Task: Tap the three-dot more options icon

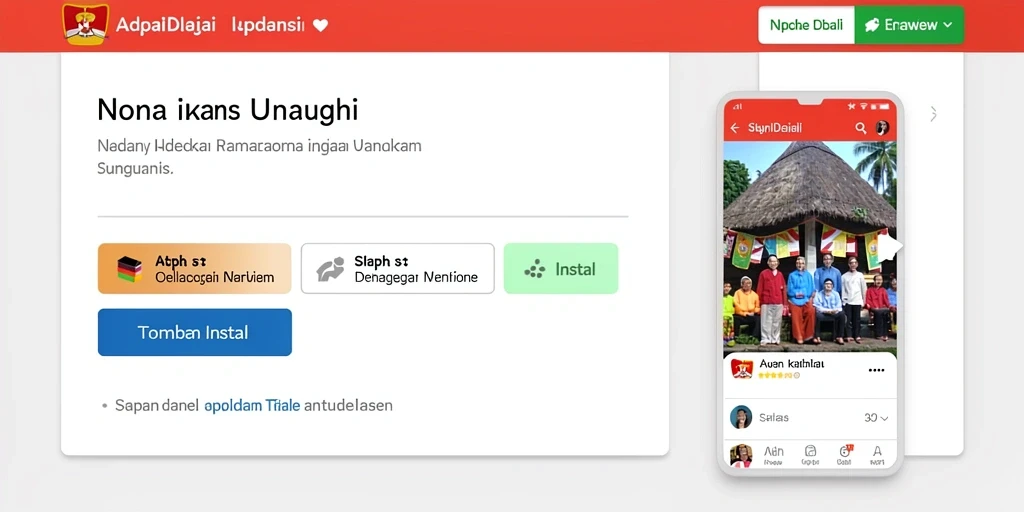Action: tap(876, 370)
